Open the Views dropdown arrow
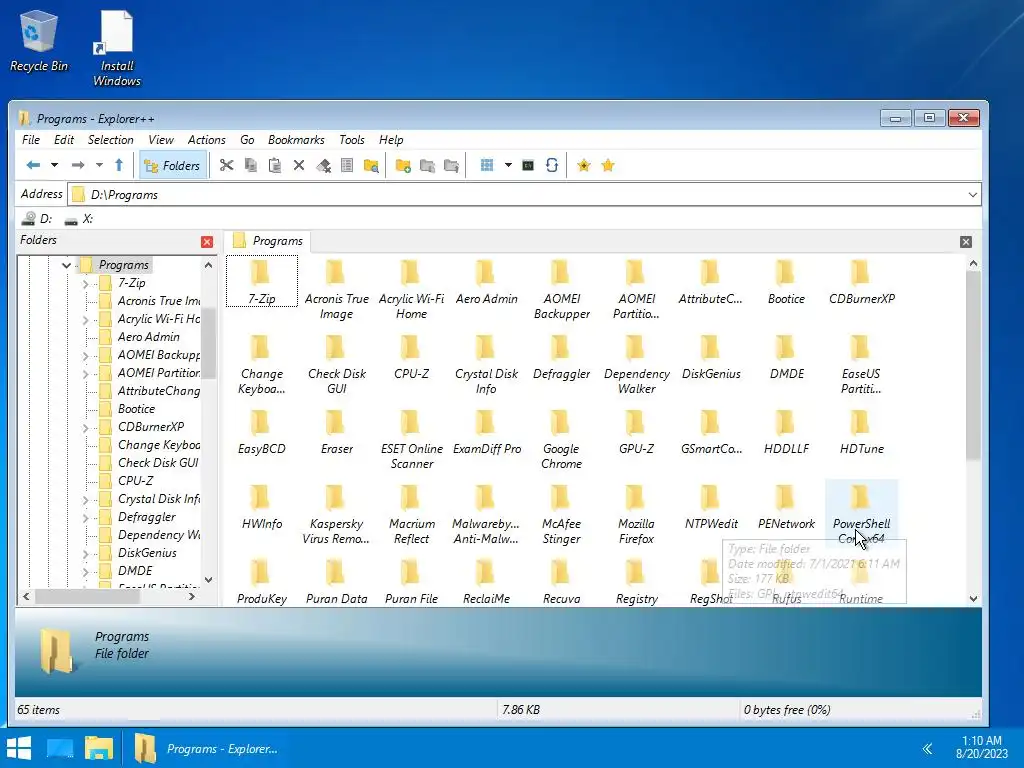Image resolution: width=1024 pixels, height=768 pixels. [508, 165]
